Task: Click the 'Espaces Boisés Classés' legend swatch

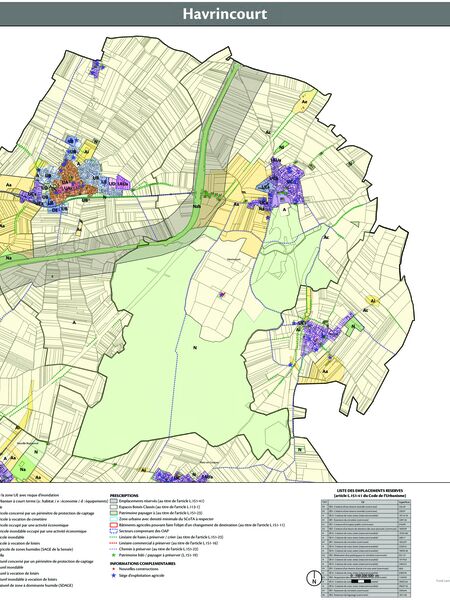Action: [x=114, y=507]
